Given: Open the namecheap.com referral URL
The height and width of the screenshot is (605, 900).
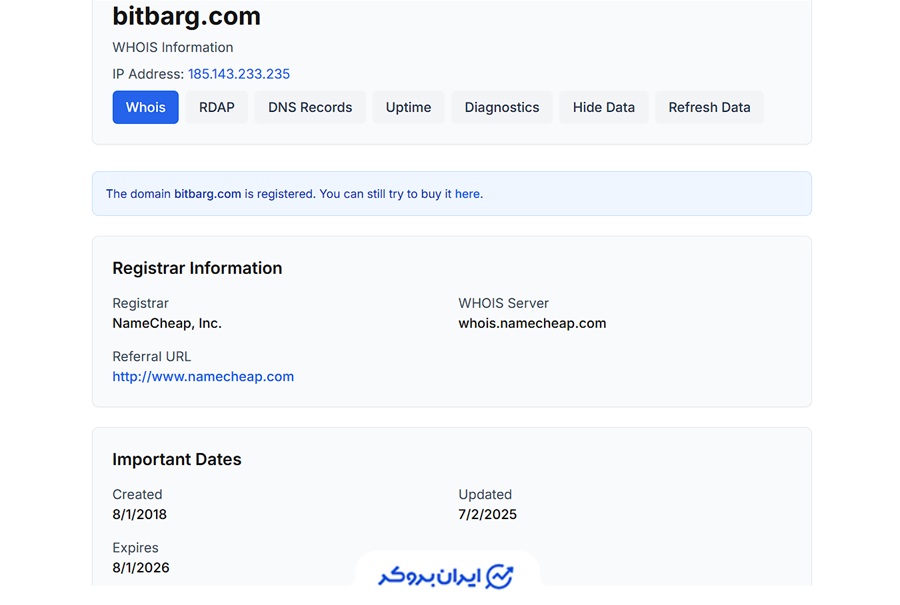Looking at the screenshot, I should point(203,377).
